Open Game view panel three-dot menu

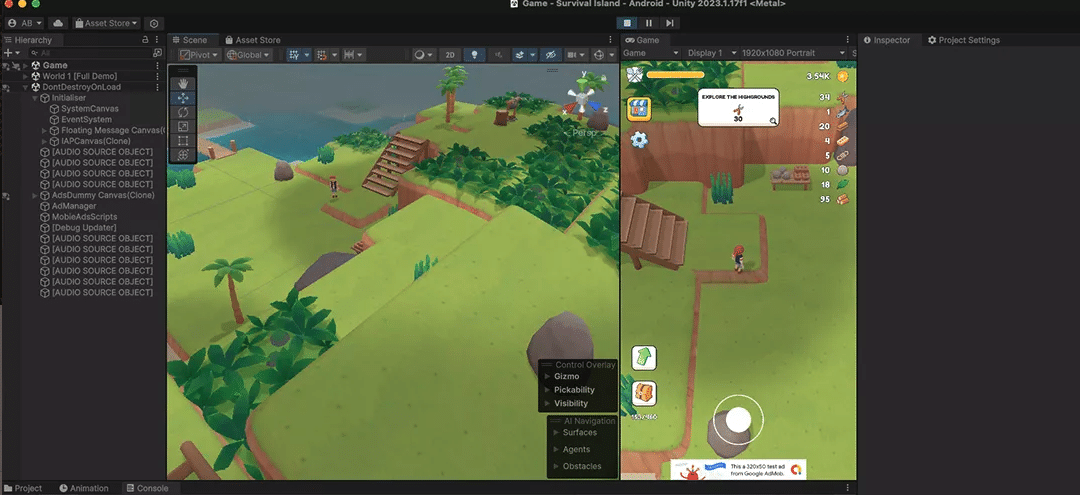(847, 40)
